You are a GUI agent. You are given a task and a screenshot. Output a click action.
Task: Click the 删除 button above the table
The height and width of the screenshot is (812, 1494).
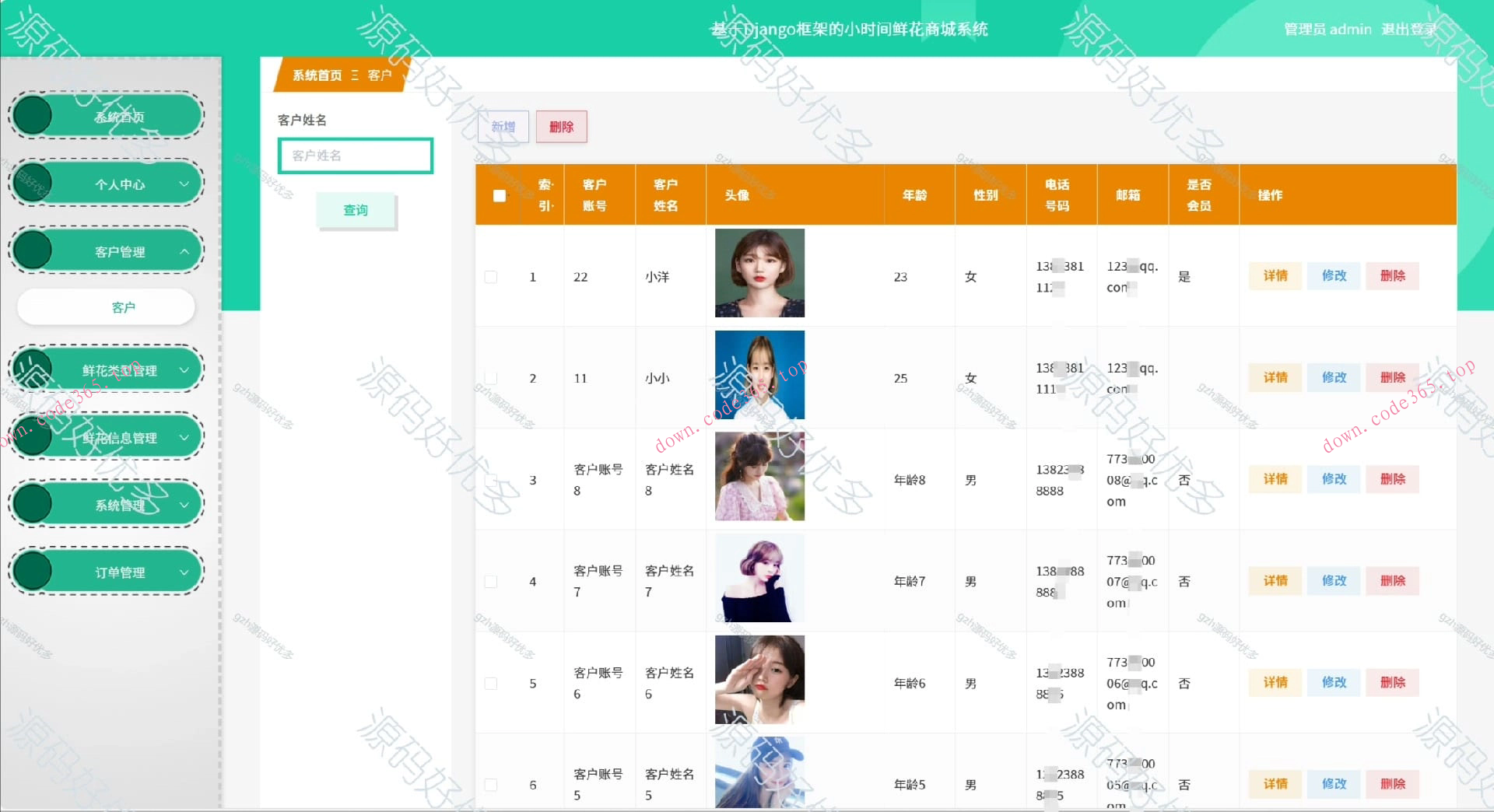coord(561,127)
